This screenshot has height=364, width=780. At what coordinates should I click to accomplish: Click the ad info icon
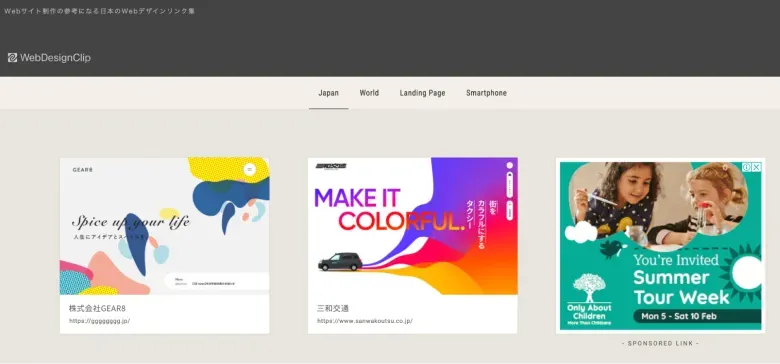747,167
